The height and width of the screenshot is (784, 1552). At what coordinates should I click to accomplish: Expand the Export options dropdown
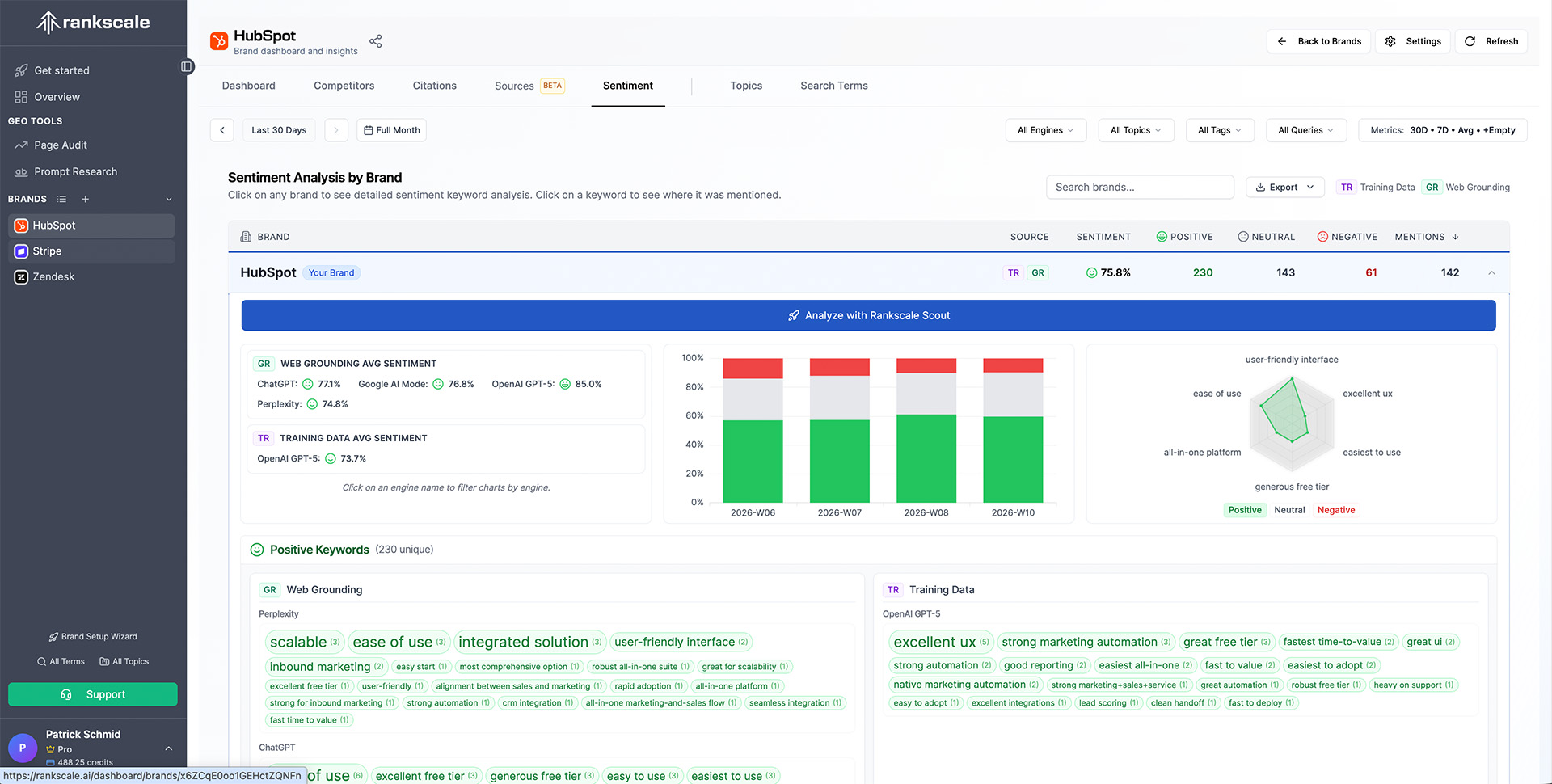1284,187
